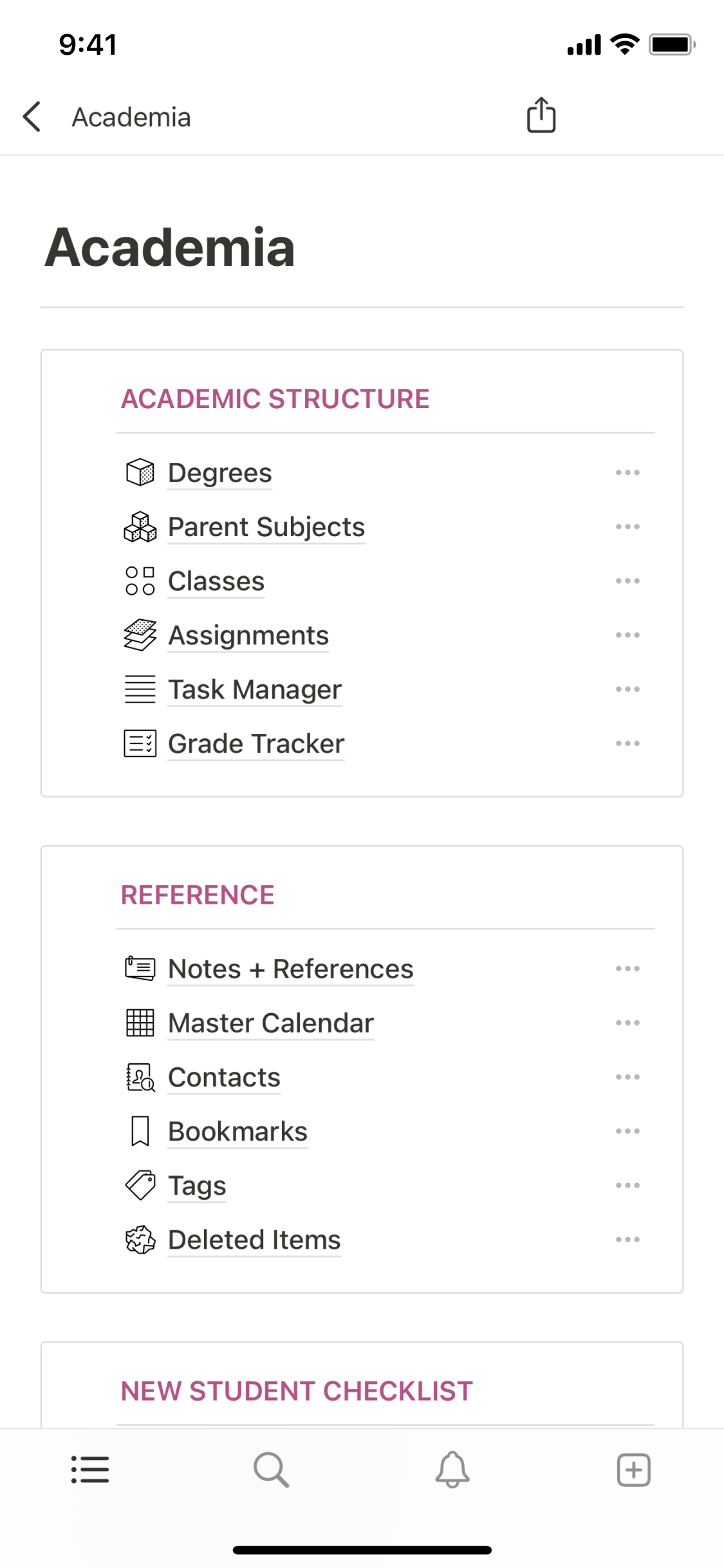Show the ellipsis menu for Deleted Items
The image size is (724, 1568).
[627, 1239]
